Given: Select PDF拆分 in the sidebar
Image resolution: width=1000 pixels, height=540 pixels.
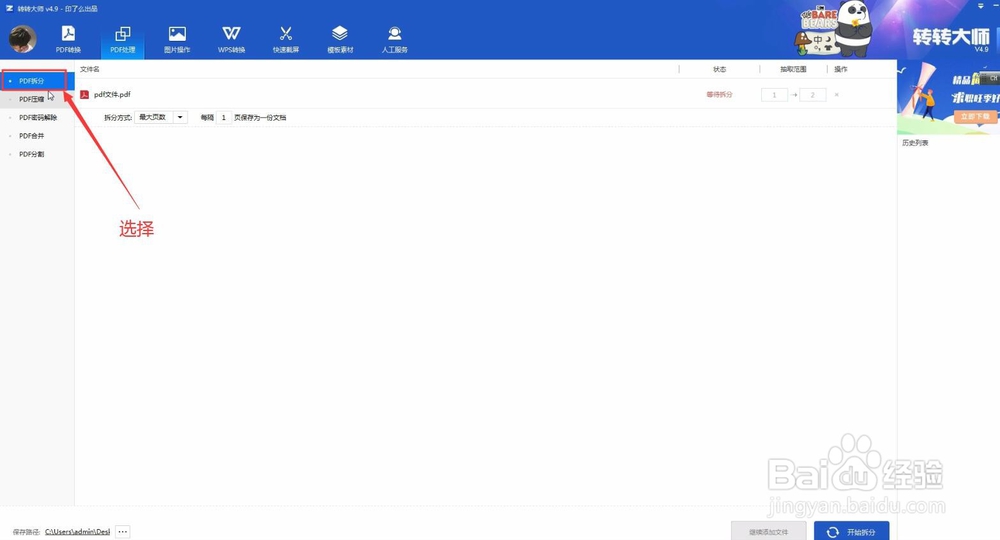Looking at the screenshot, I should 37,81.
